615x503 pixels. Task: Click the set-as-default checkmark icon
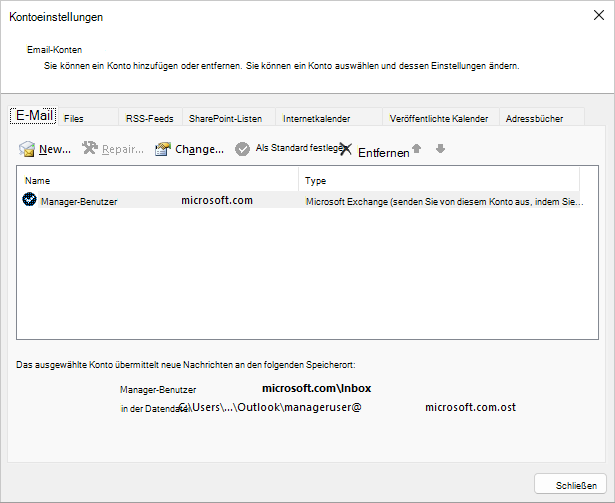point(242,149)
